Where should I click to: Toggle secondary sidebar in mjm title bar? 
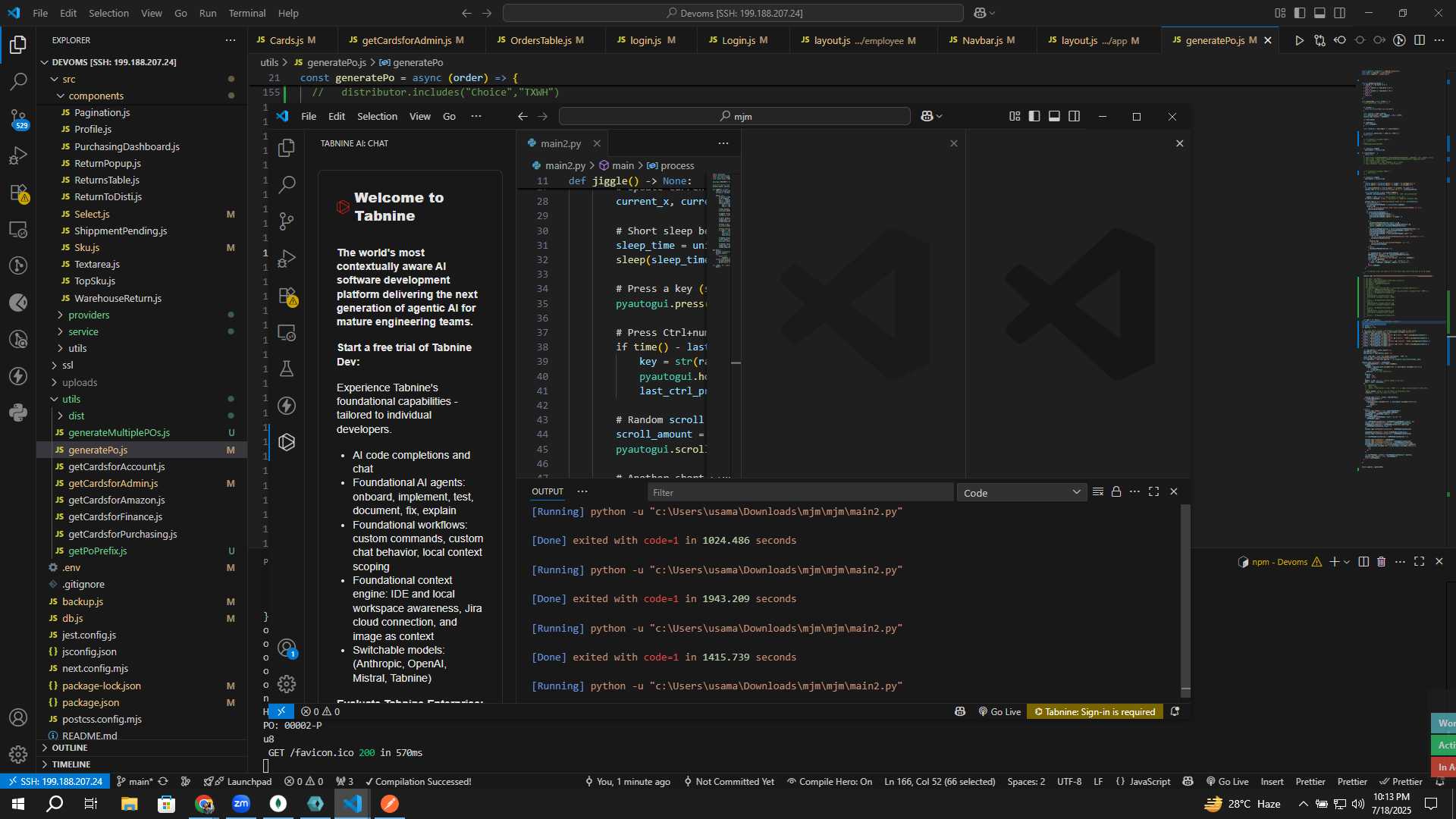tap(1075, 116)
